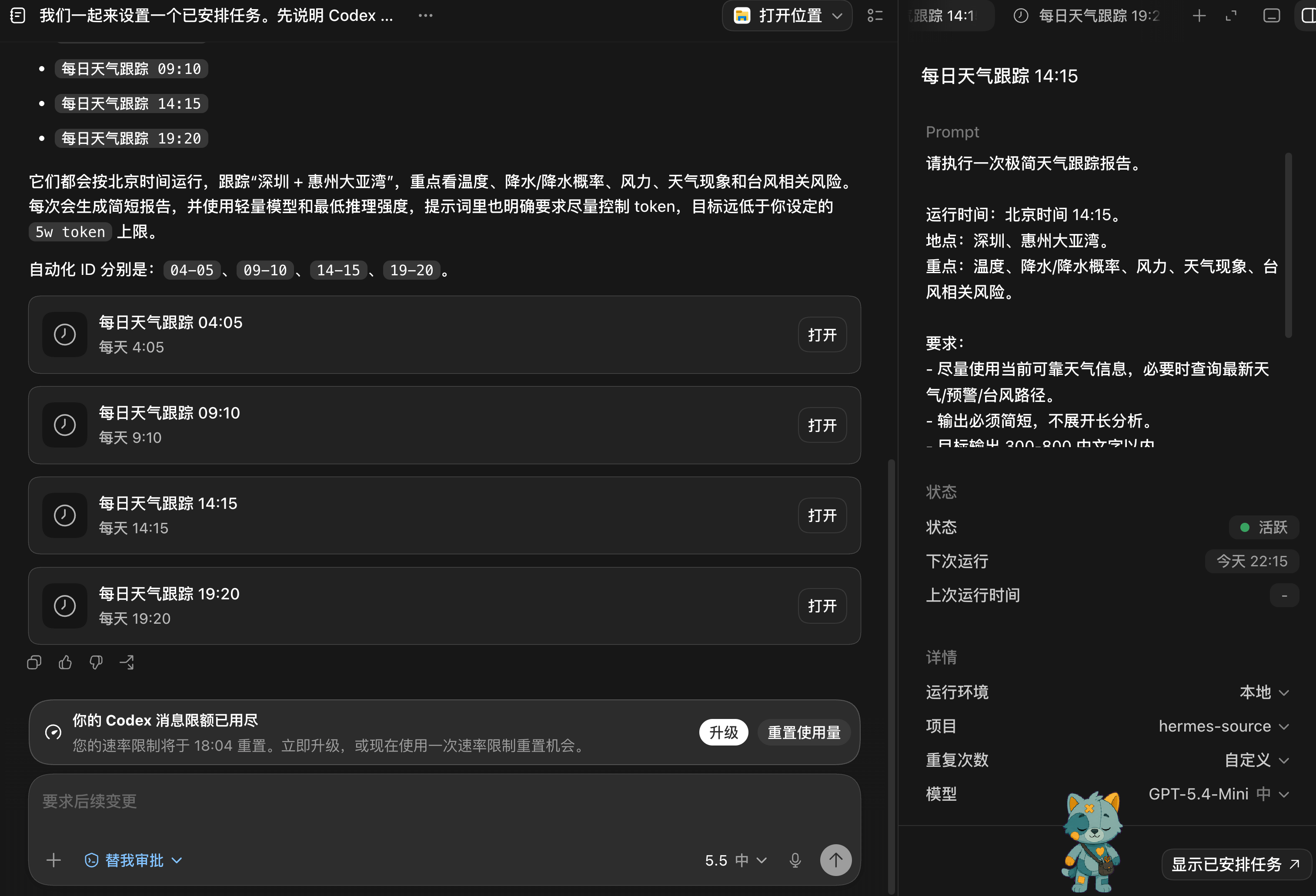This screenshot has height=896, width=1316.
Task: Click the expand panel icon in top bar
Action: click(1231, 16)
